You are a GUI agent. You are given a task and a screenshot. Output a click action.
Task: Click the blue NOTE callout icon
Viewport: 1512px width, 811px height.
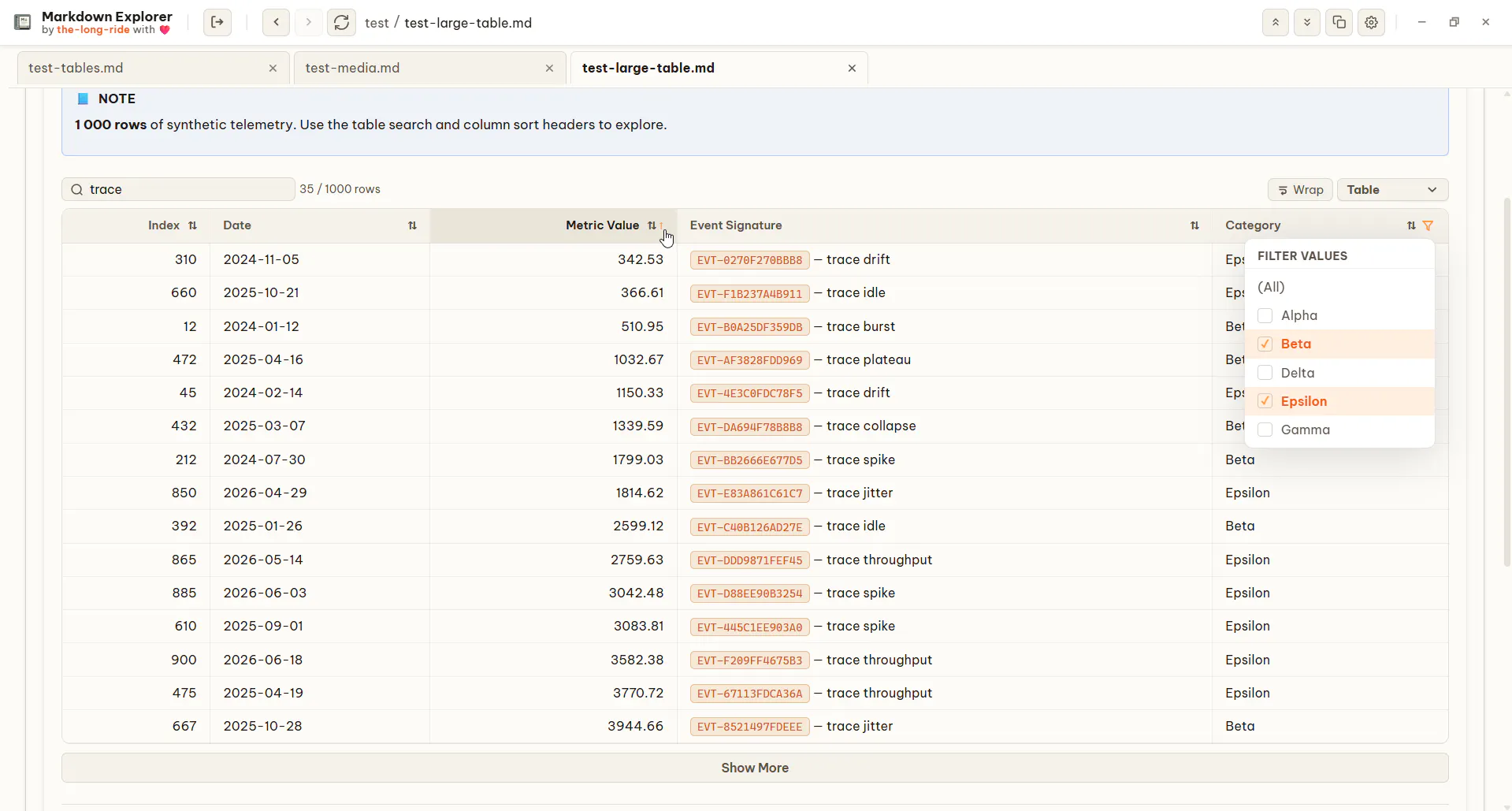83,99
